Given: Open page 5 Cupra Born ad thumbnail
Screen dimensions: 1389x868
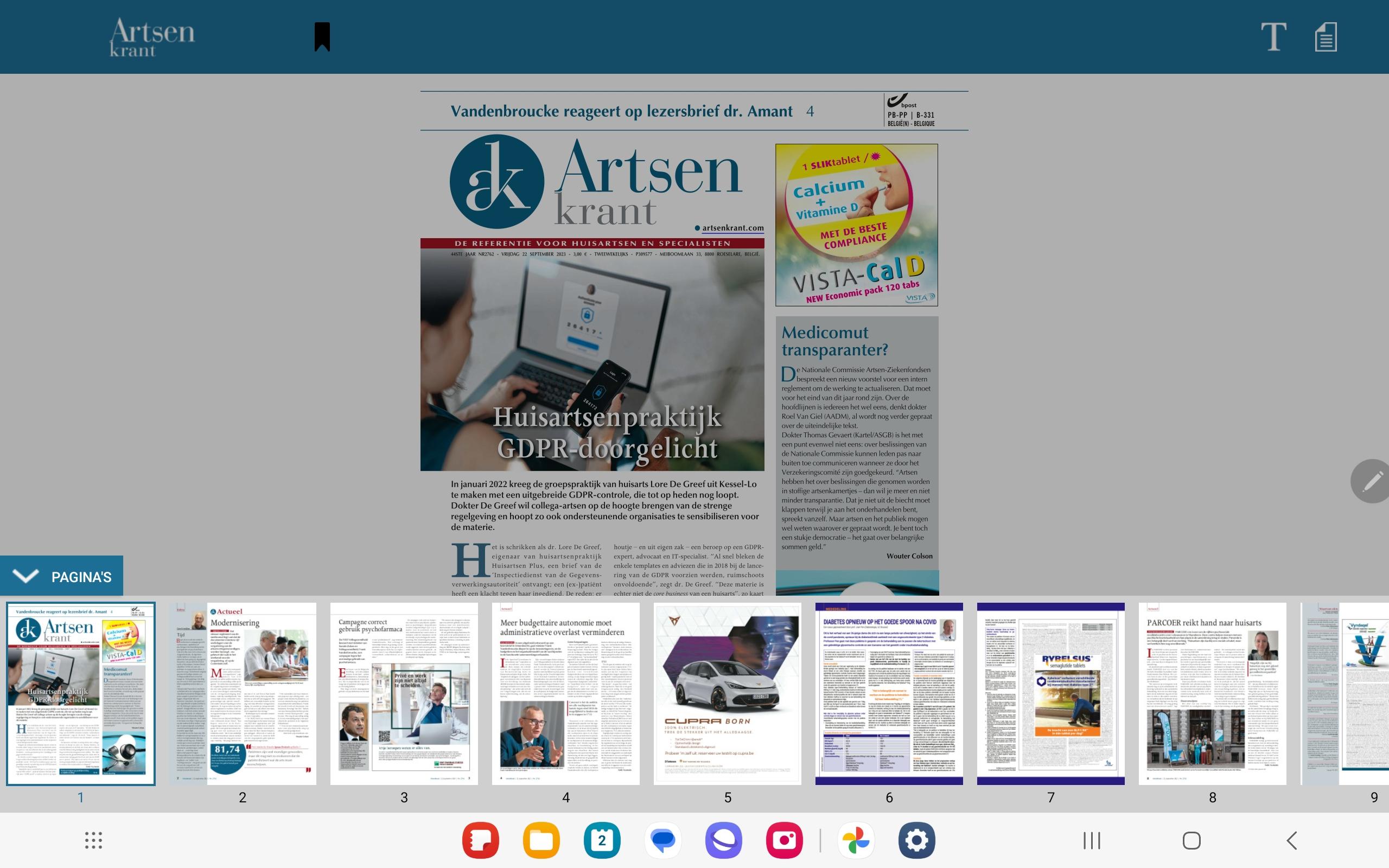Looking at the screenshot, I should (728, 693).
